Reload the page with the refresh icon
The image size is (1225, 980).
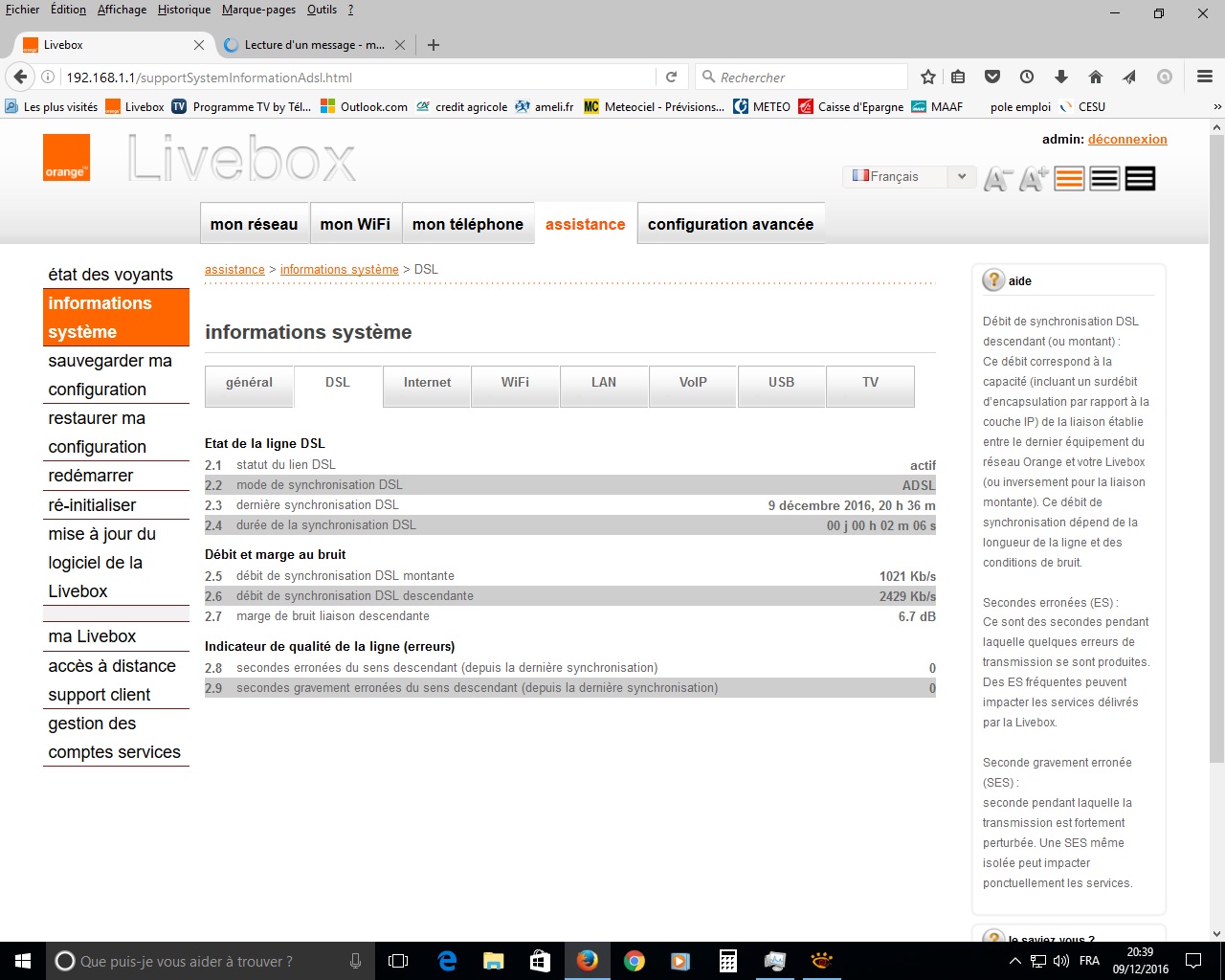click(x=671, y=78)
